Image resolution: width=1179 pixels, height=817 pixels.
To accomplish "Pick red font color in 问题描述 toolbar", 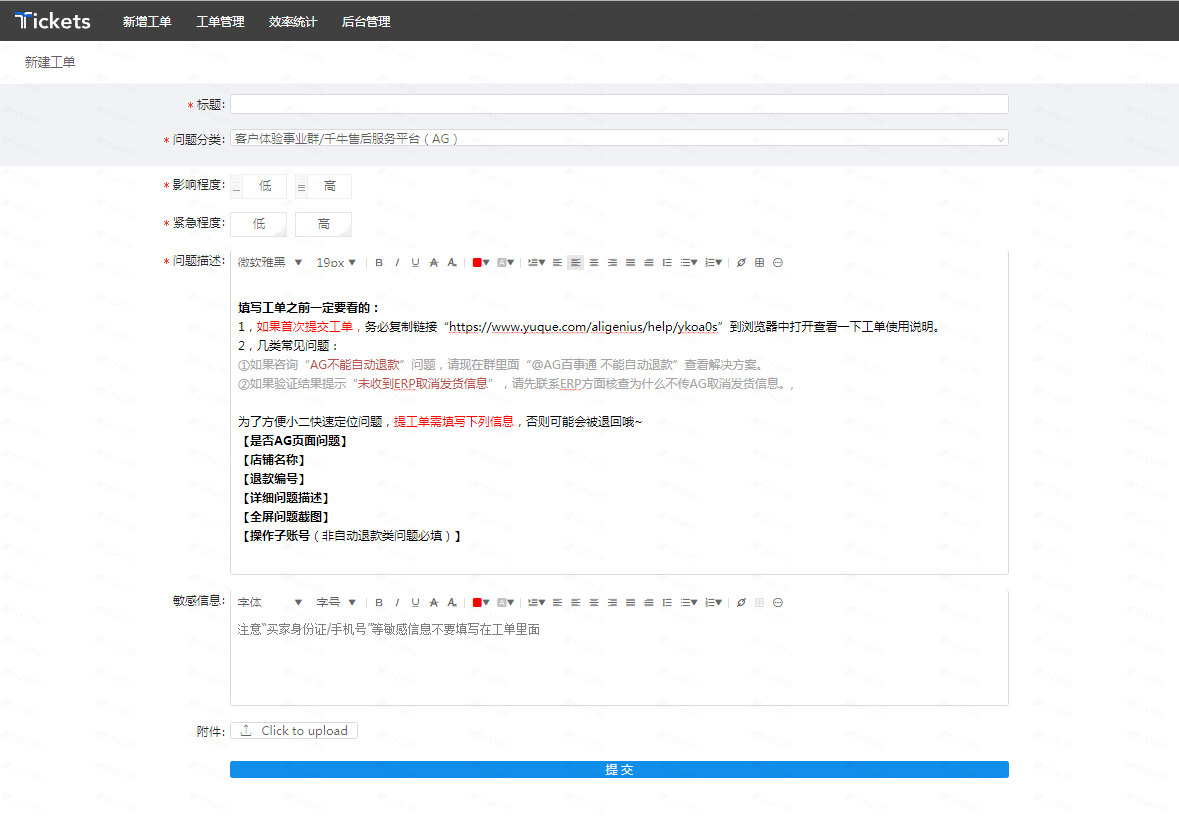I will (480, 262).
